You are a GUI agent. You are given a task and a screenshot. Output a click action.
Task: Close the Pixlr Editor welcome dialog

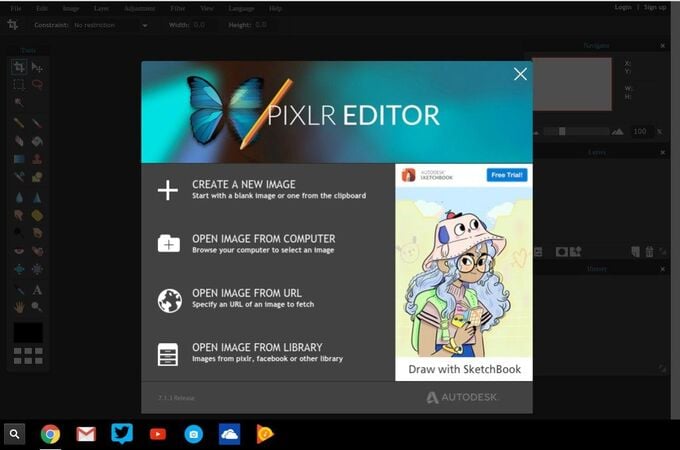click(x=520, y=74)
